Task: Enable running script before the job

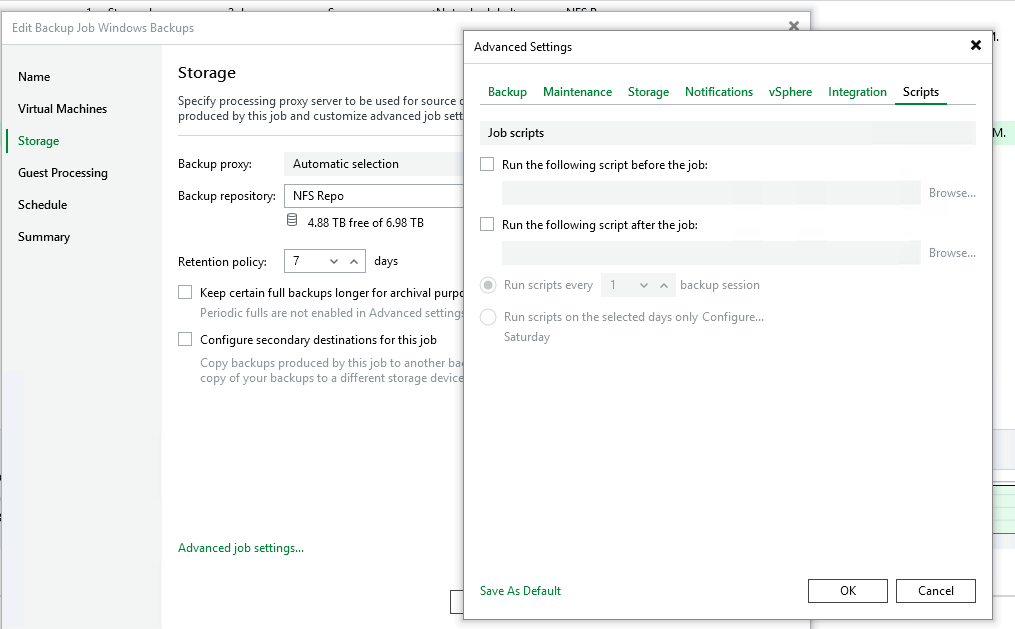Action: click(x=487, y=165)
